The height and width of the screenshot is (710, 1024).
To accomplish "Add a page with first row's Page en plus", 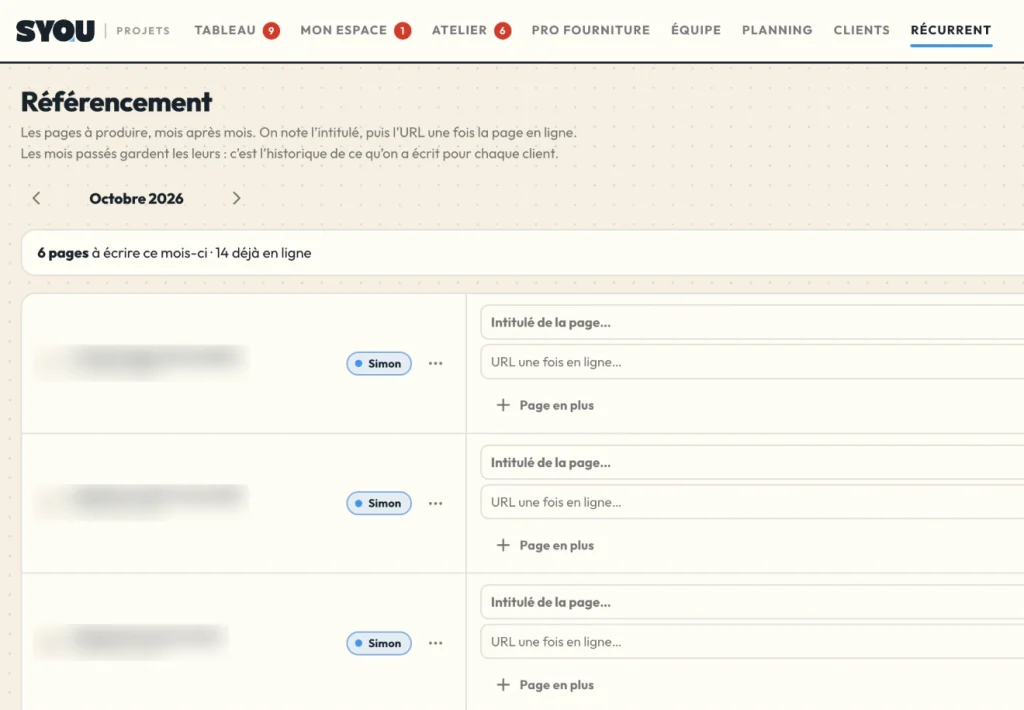I will [x=545, y=405].
